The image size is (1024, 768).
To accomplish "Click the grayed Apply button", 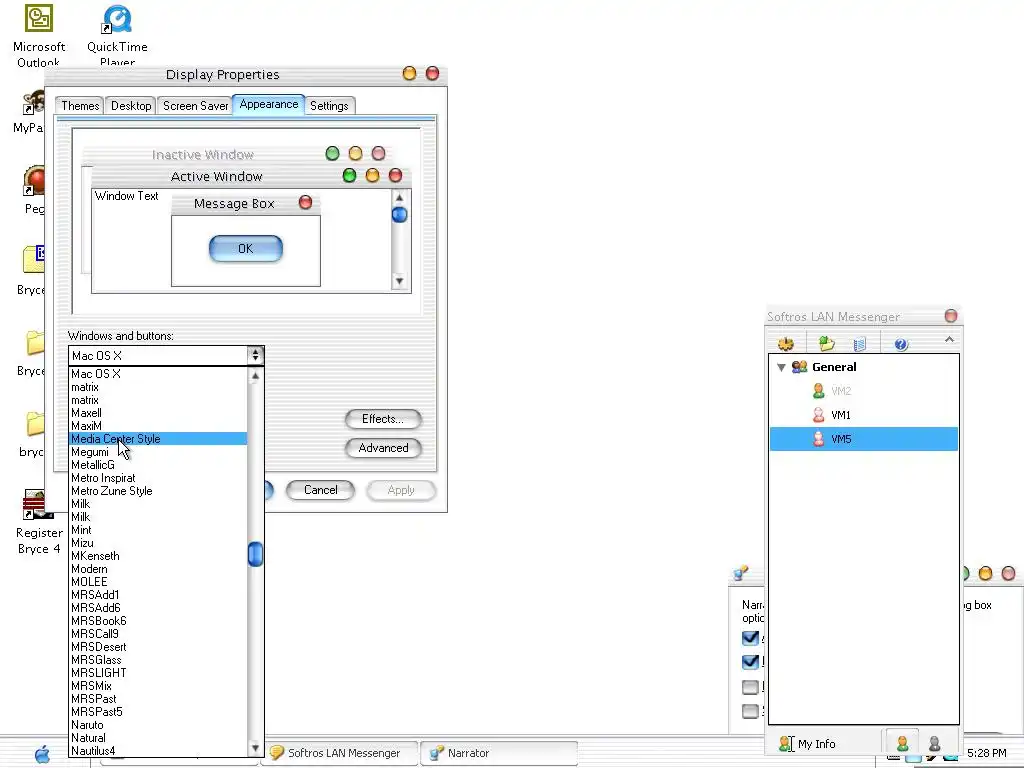I will pyautogui.click(x=401, y=490).
